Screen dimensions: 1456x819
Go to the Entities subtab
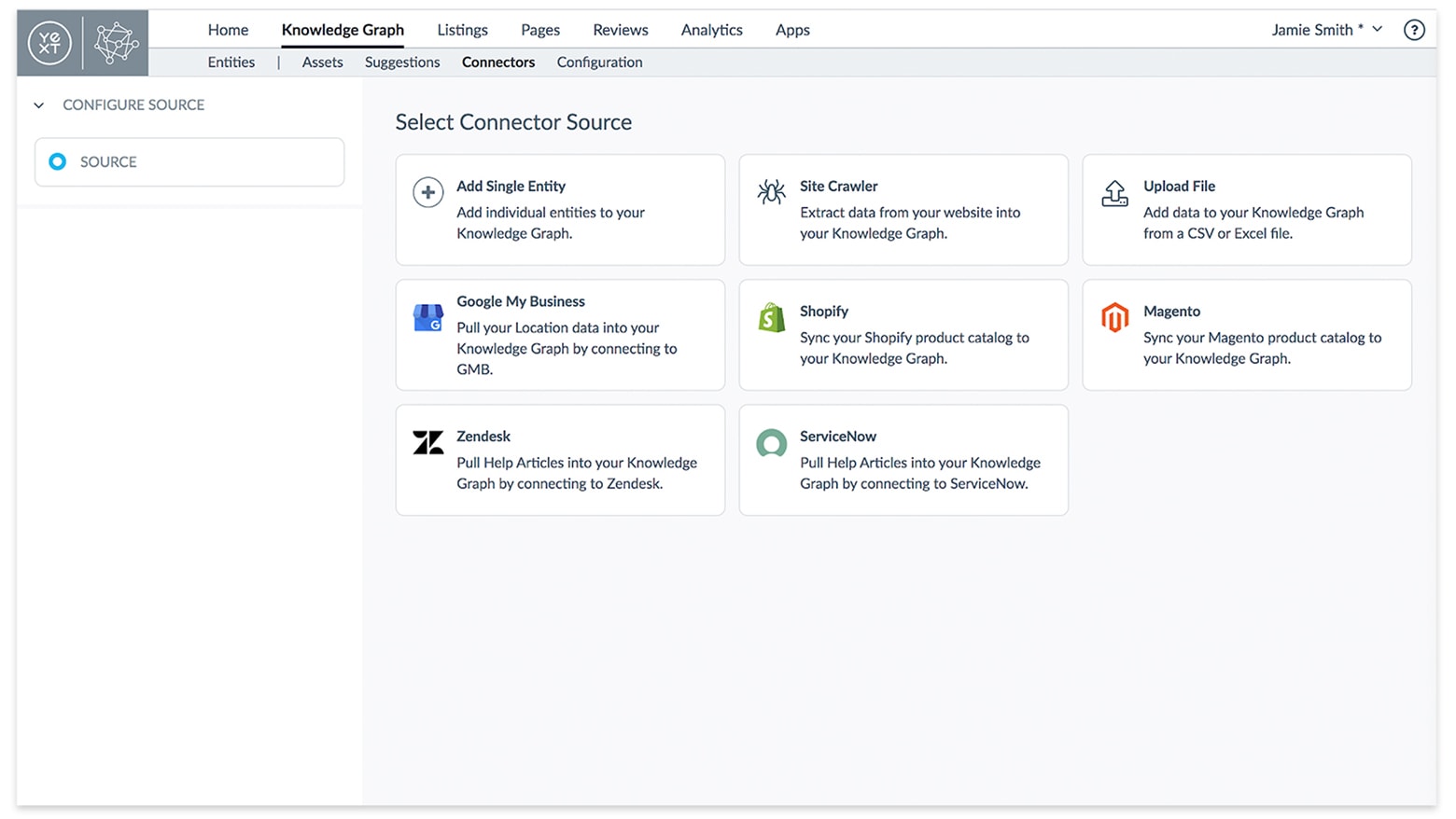point(231,62)
